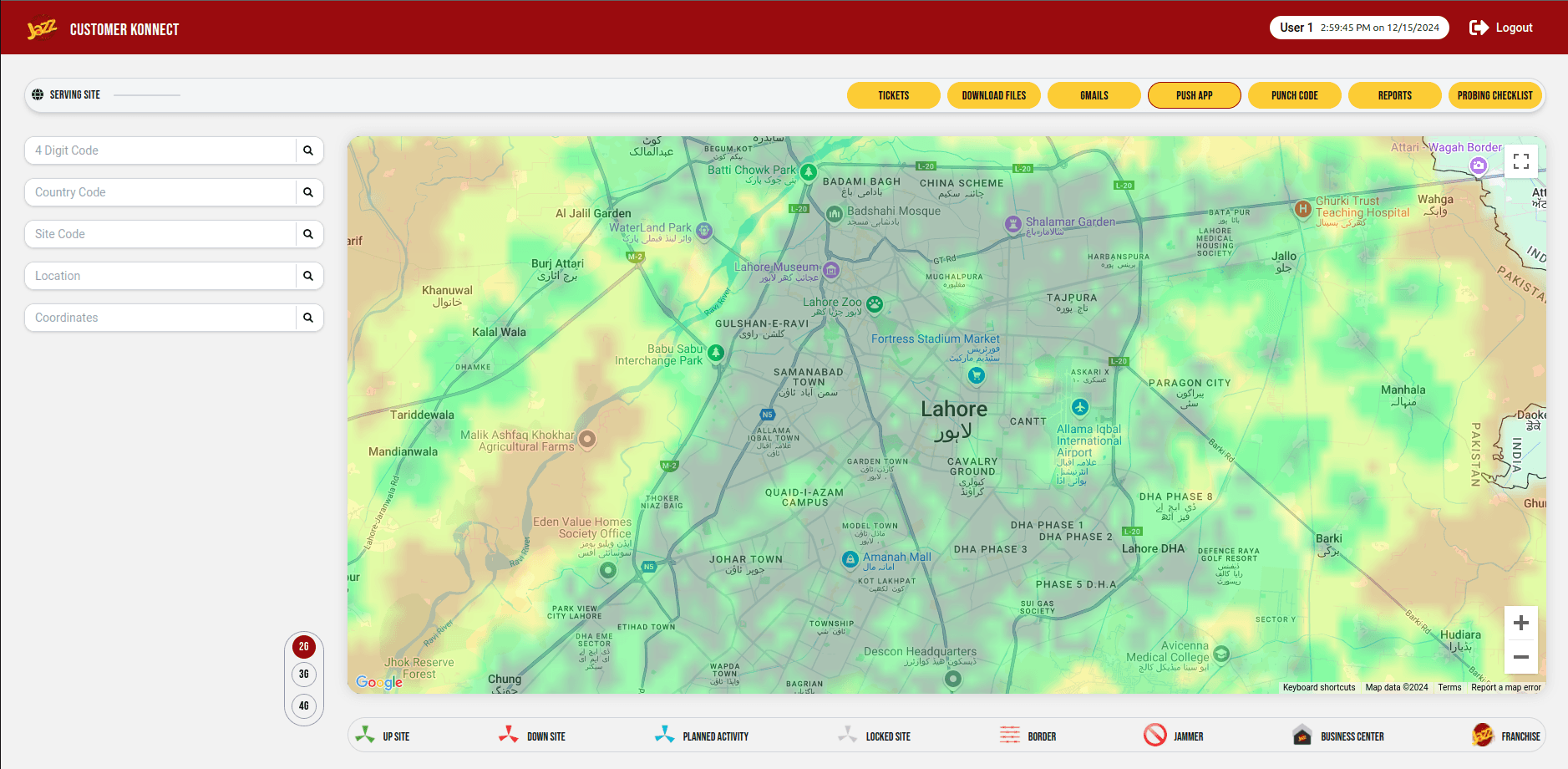Screen dimensions: 1568x769
Task: Focus the 4 Digit Code field
Action: point(160,150)
